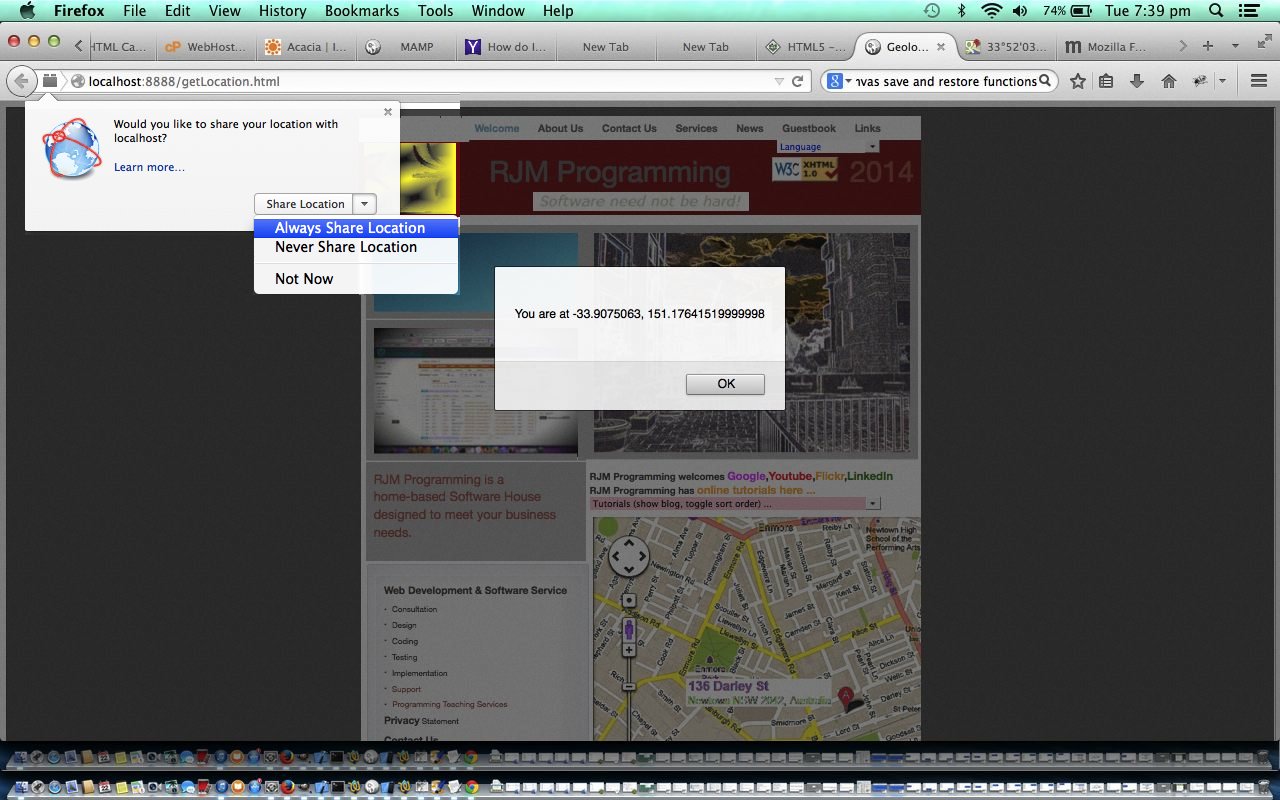The image size is (1280, 800).
Task: Choose Never Share Location
Action: click(356, 247)
